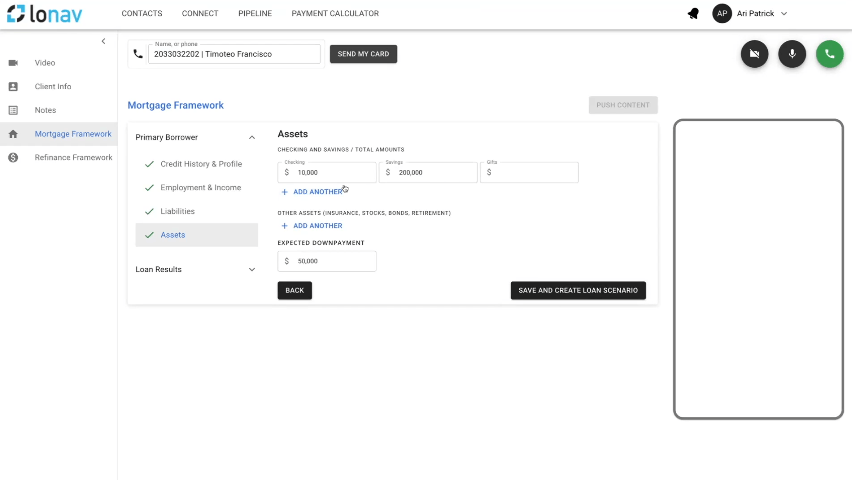The height and width of the screenshot is (480, 852).
Task: Click the Client Info person icon
Action: point(13,87)
